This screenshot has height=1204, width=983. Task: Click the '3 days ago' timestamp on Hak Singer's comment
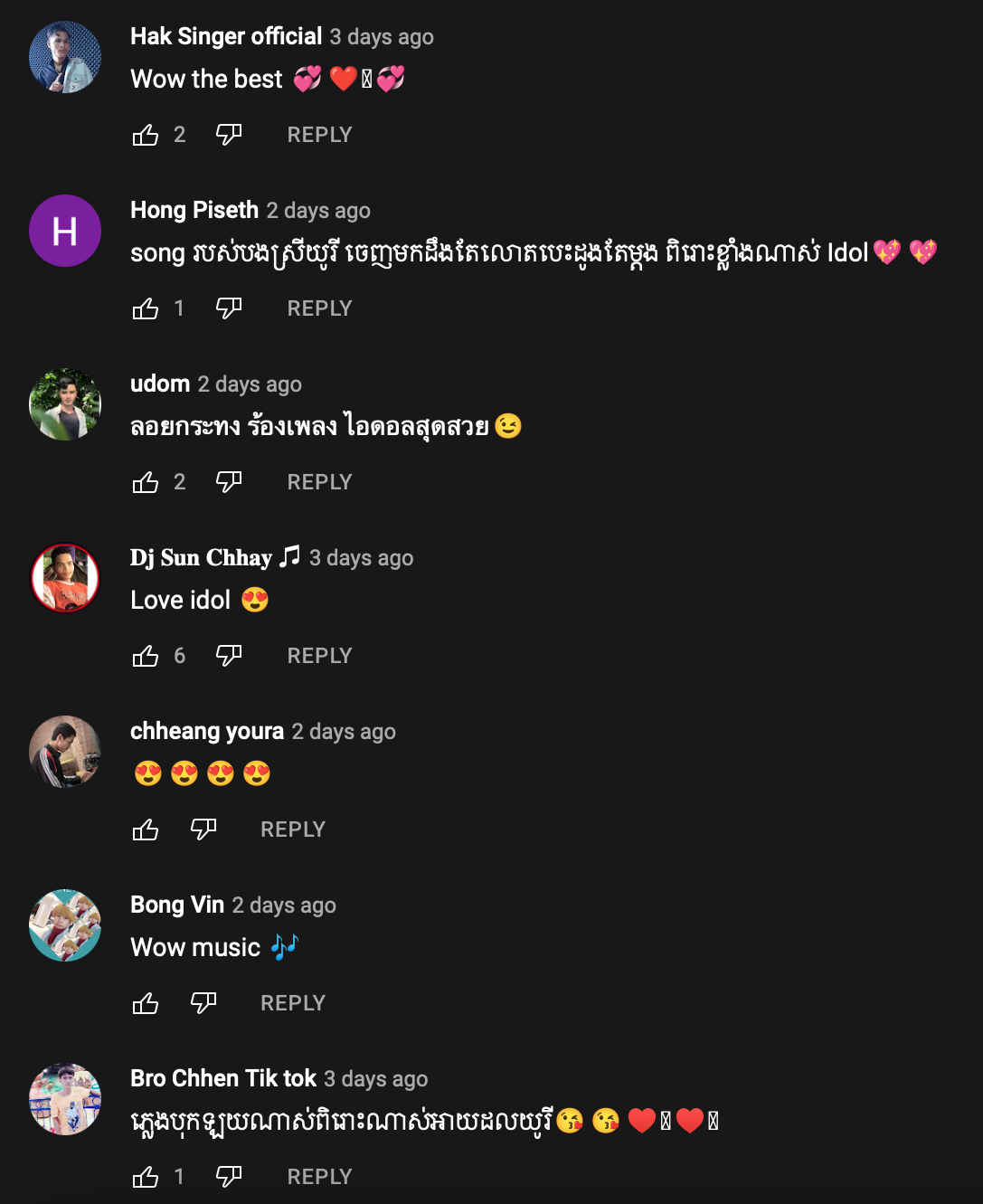point(382,37)
